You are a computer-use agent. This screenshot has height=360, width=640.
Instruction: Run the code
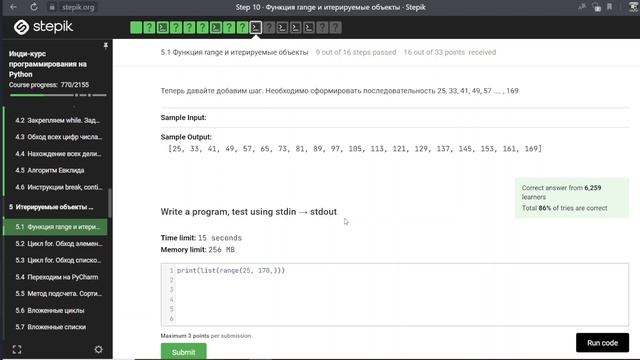point(602,343)
